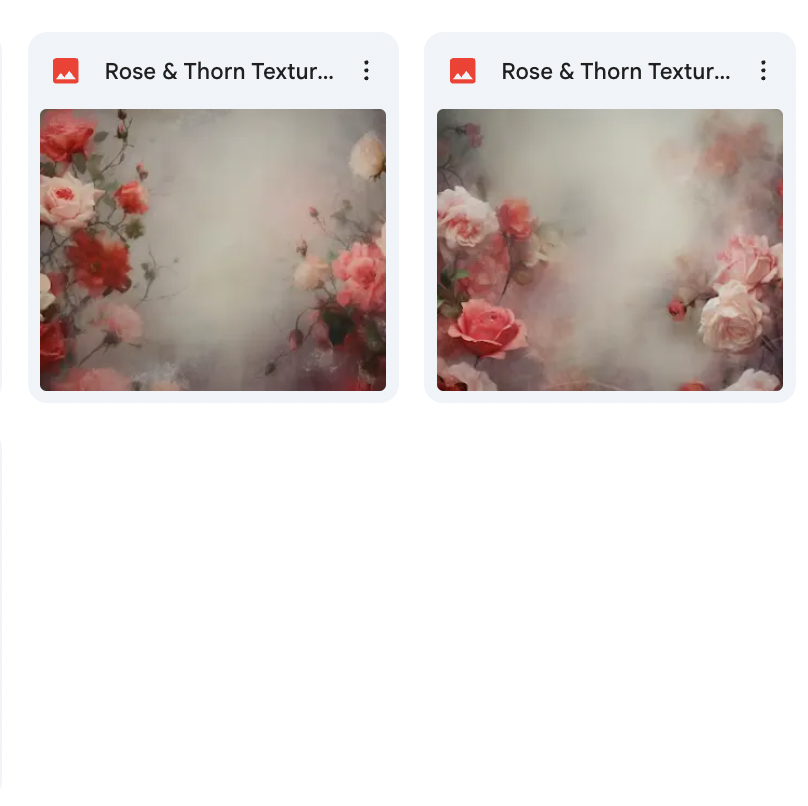This screenshot has height=806, width=808.
Task: Click the white rose at right side of right thumbnail
Action: pos(734,316)
